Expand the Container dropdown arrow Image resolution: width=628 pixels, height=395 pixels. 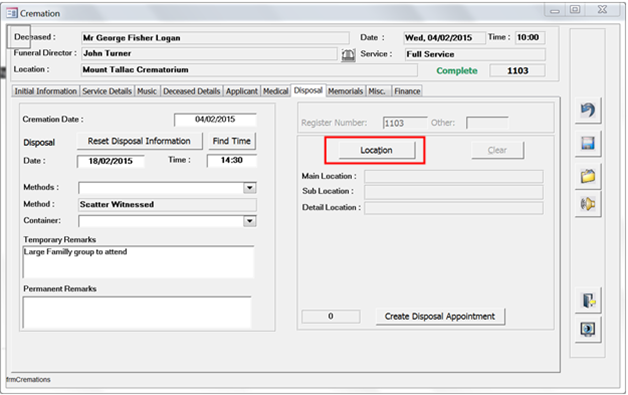coord(250,221)
